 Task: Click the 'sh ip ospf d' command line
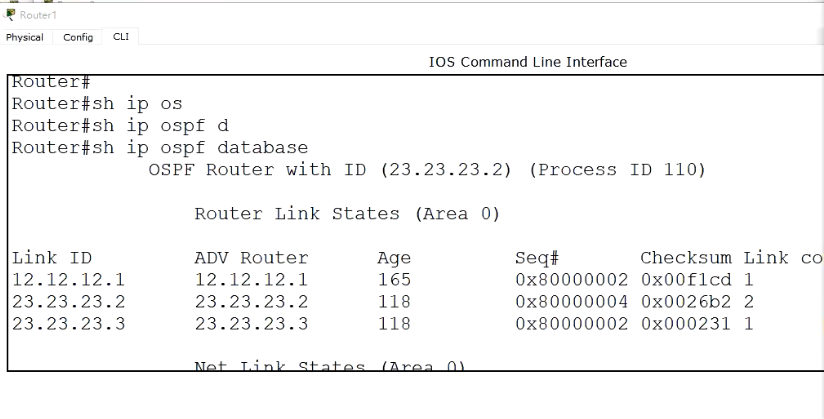click(x=120, y=126)
